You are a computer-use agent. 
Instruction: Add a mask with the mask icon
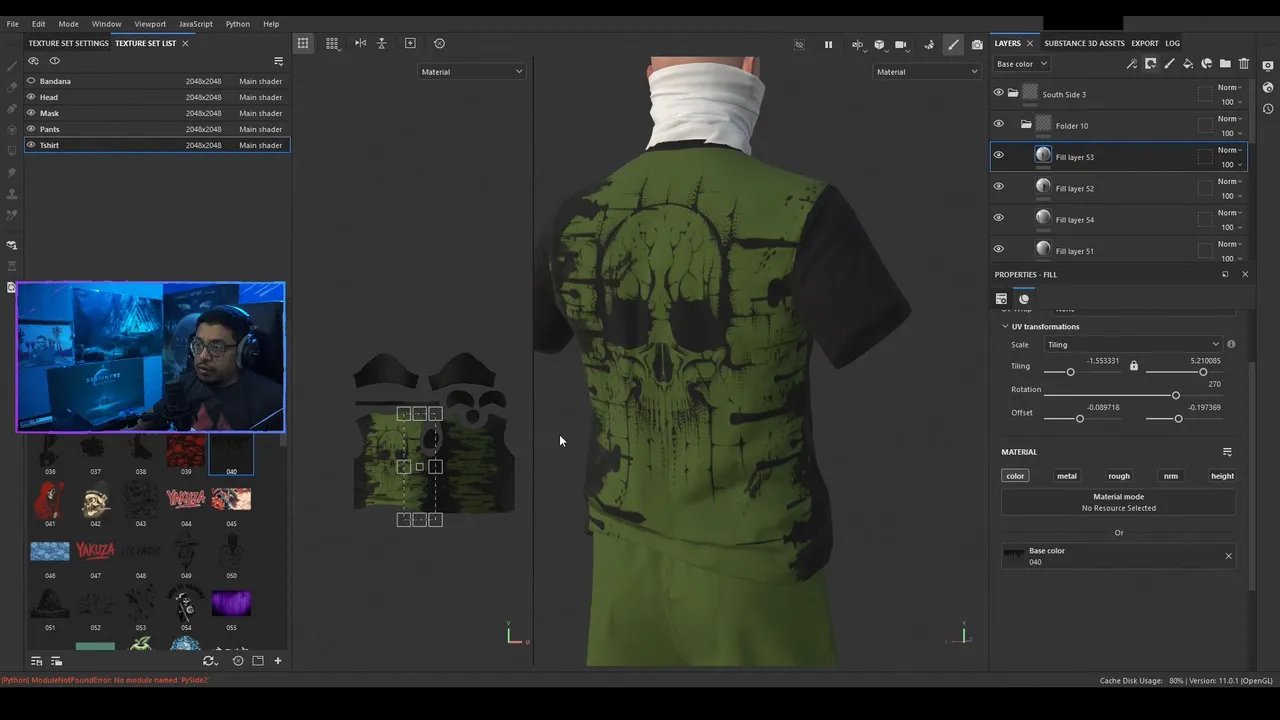pyautogui.click(x=1150, y=64)
